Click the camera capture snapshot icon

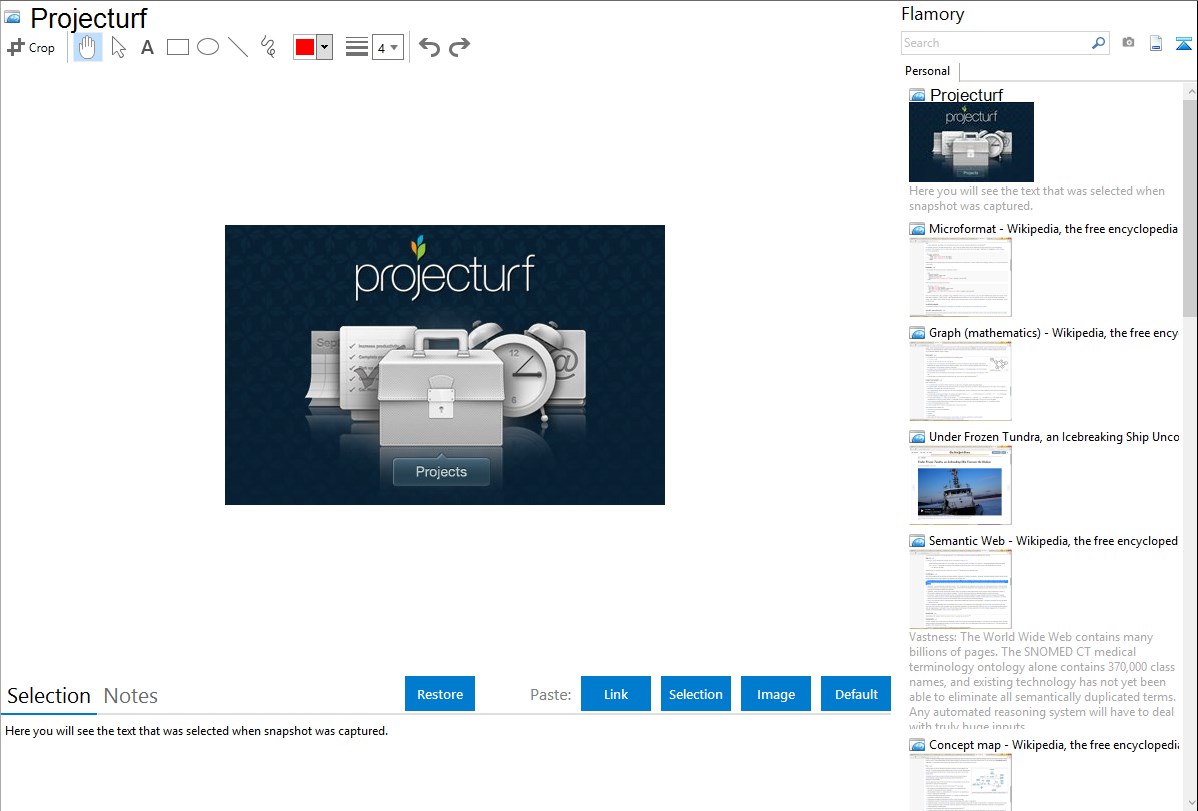tap(1128, 43)
